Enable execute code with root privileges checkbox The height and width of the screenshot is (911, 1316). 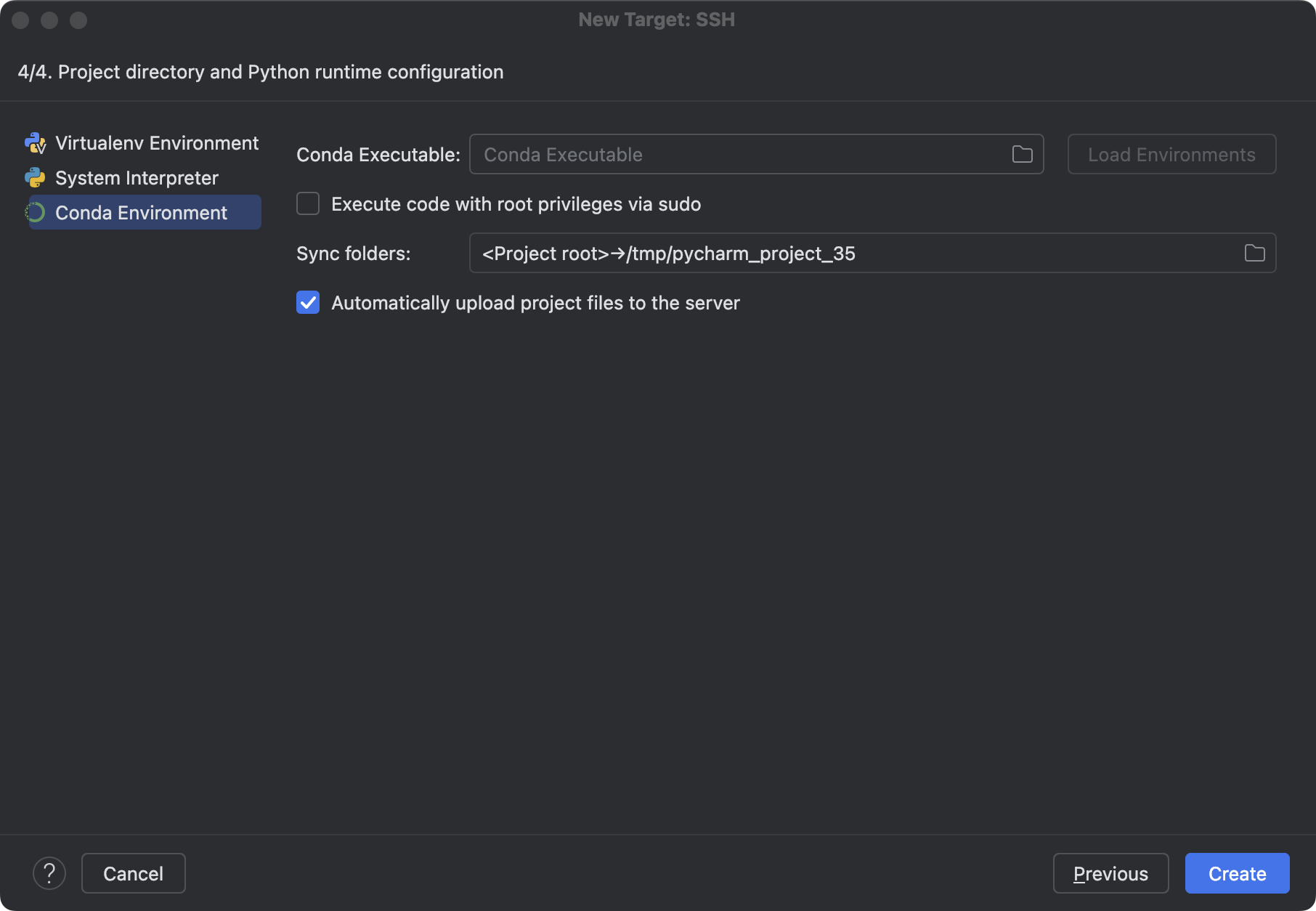point(308,204)
